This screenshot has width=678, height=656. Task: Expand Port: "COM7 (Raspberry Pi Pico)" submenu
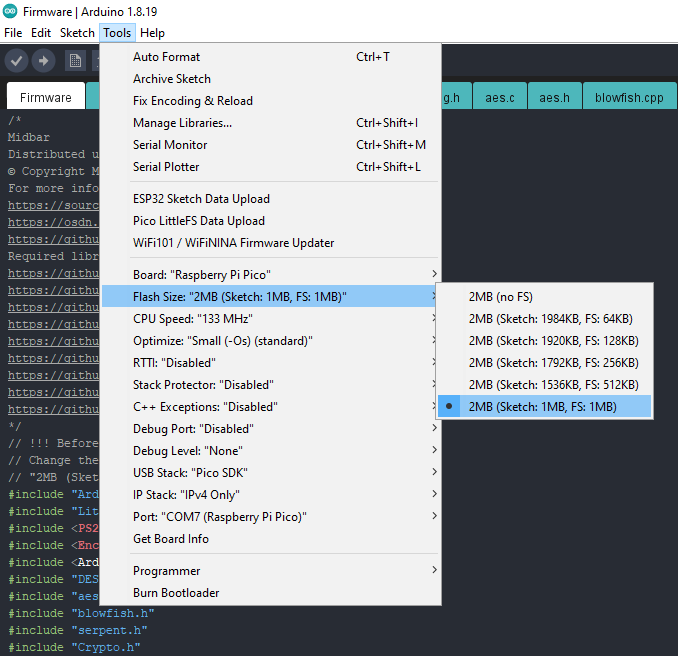click(271, 517)
